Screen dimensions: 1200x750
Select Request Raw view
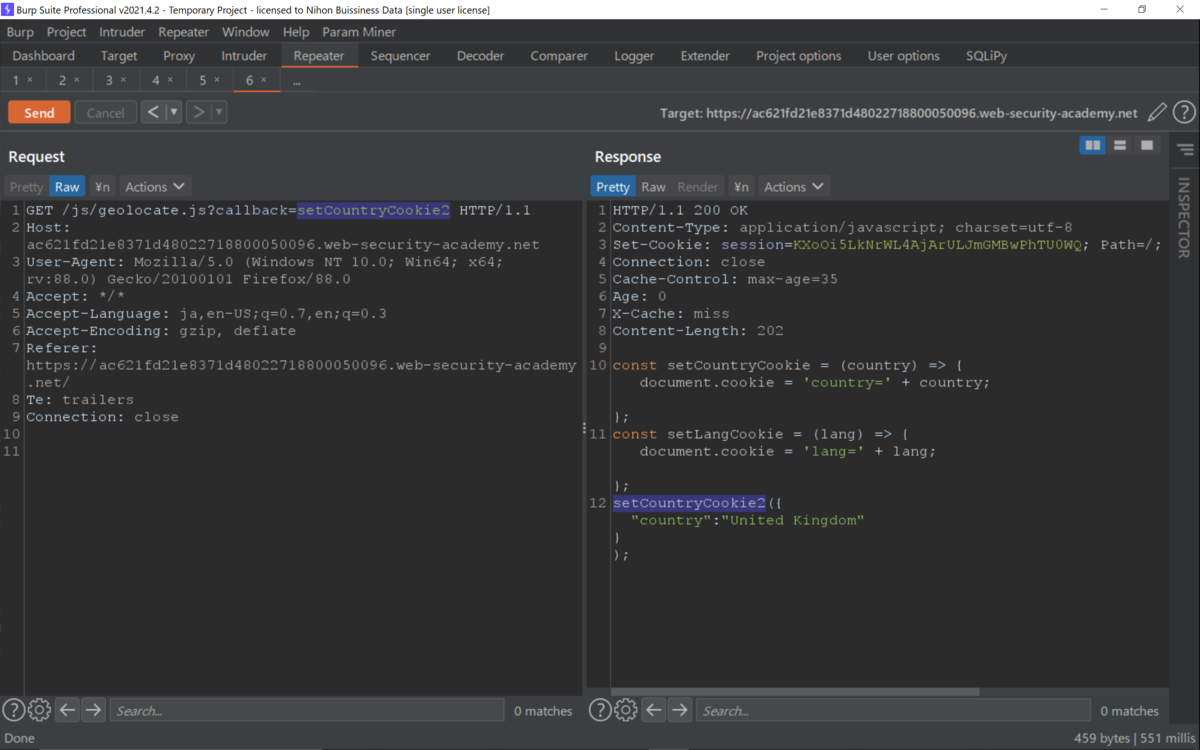pyautogui.click(x=67, y=187)
